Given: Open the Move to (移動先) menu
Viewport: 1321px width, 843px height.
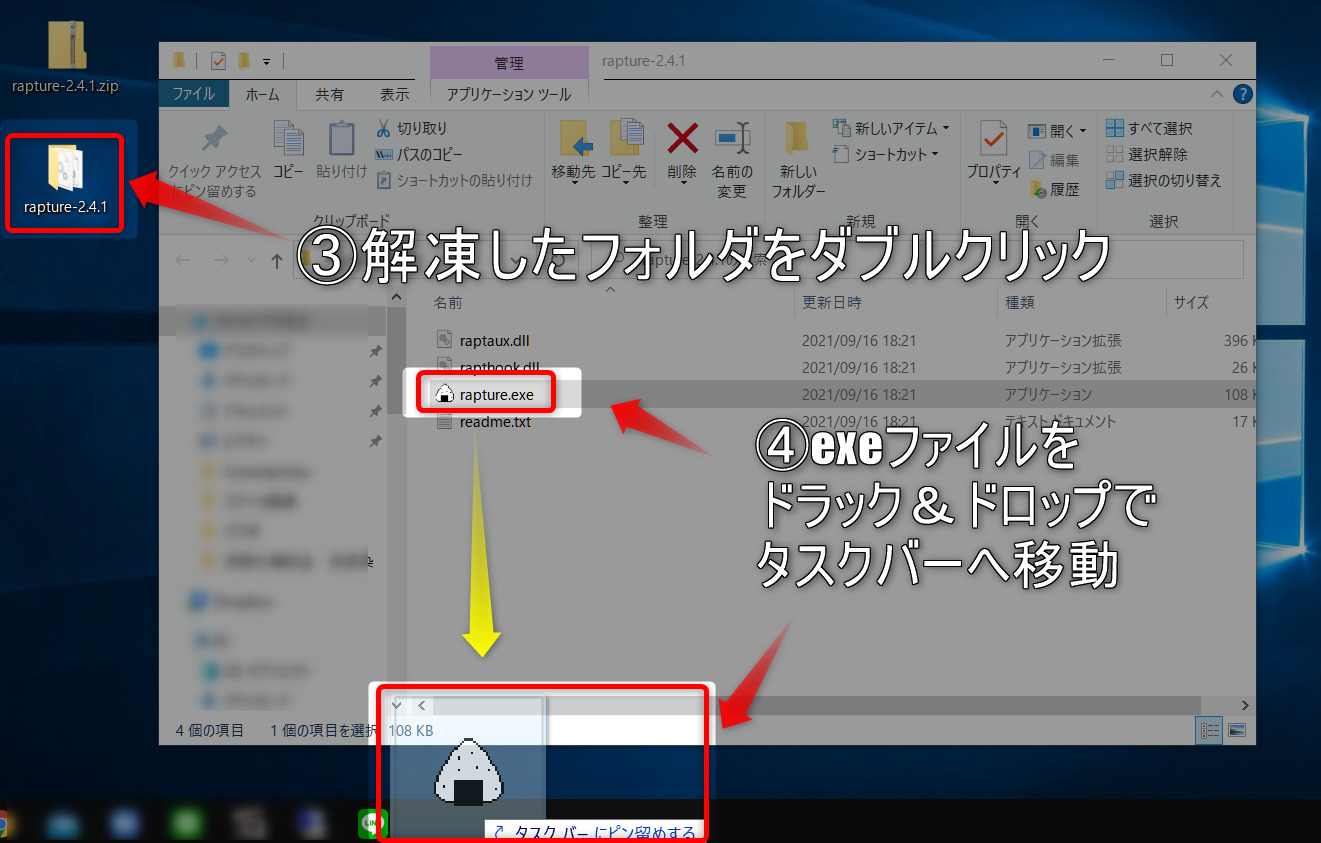Looking at the screenshot, I should 573,152.
